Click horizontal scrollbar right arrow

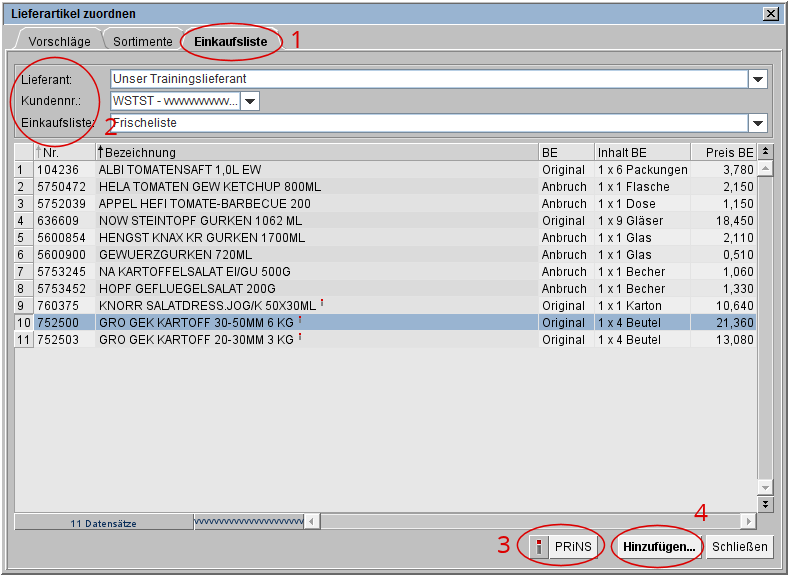pyautogui.click(x=748, y=522)
